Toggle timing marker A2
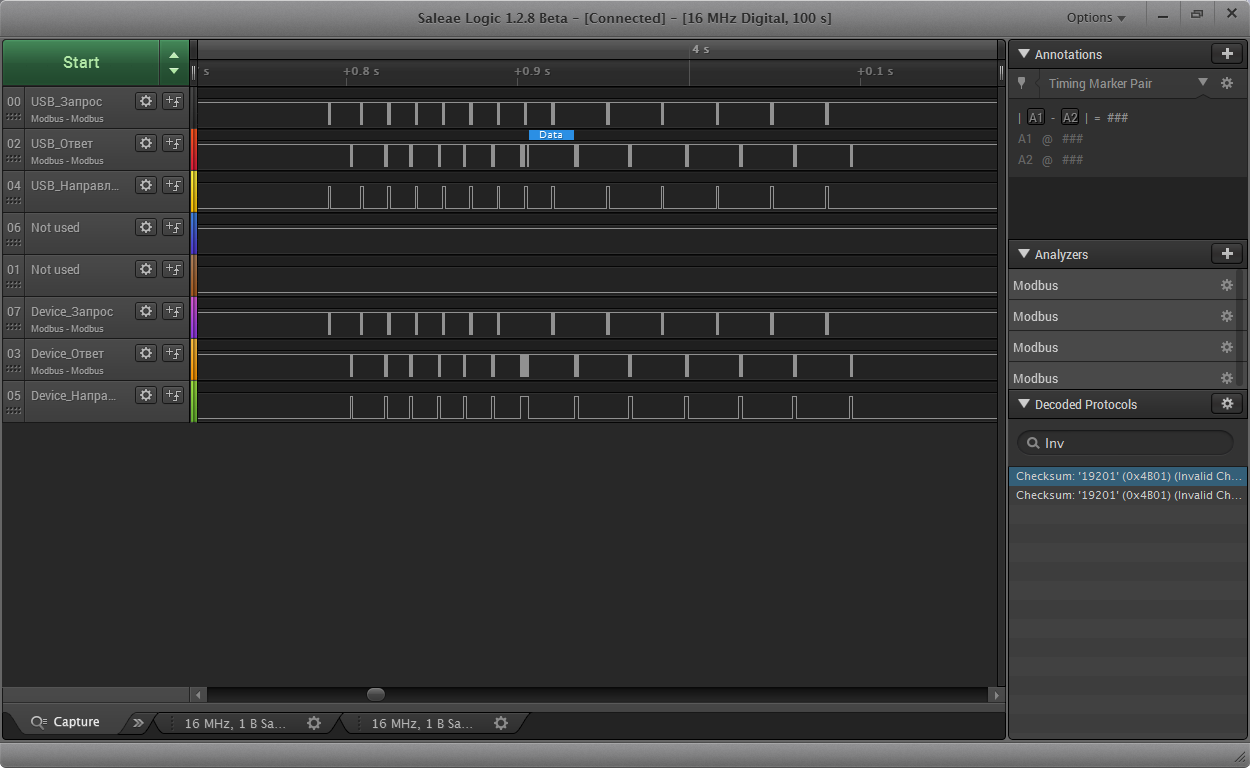The width and height of the screenshot is (1250, 768). pyautogui.click(x=1070, y=118)
